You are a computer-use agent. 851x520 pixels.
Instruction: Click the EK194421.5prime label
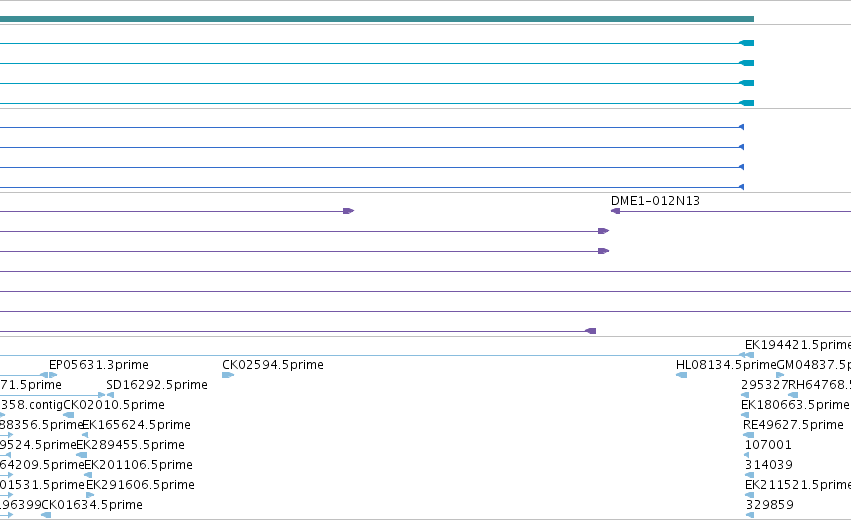[798, 345]
